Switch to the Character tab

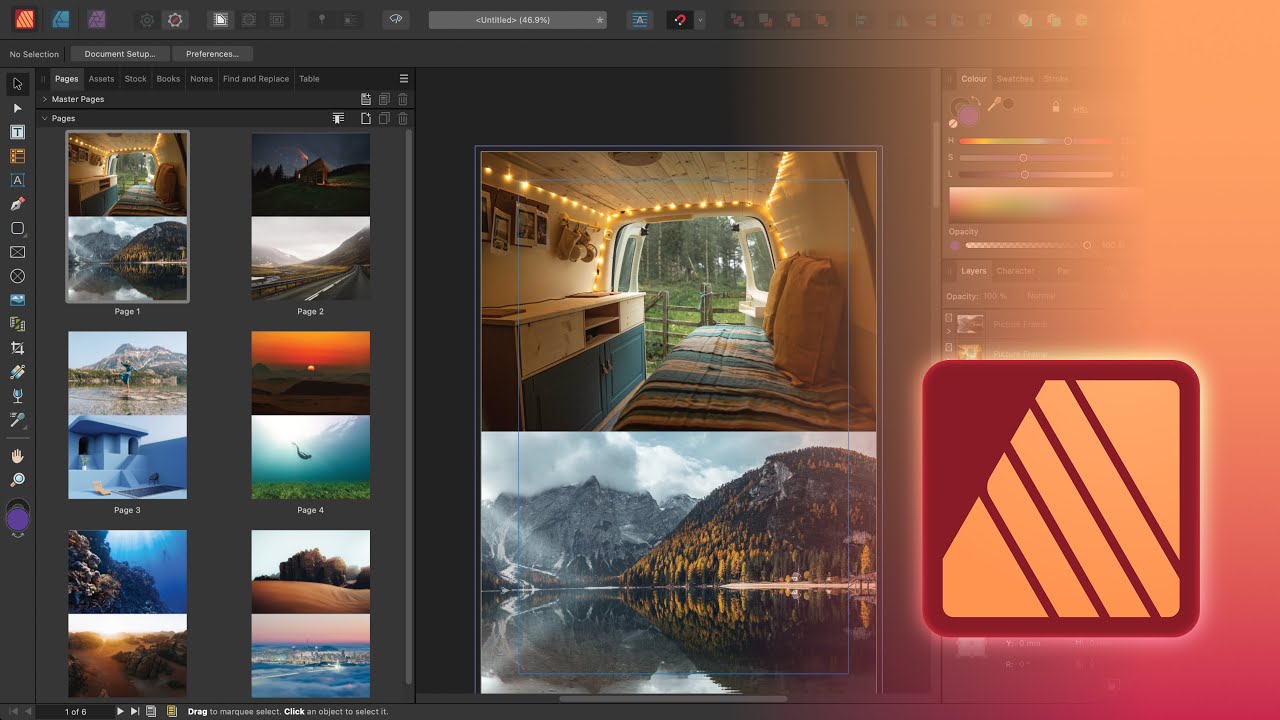pyautogui.click(x=1016, y=271)
